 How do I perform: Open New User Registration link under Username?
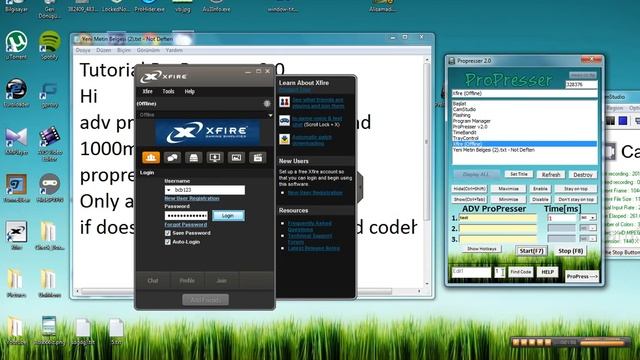point(192,198)
